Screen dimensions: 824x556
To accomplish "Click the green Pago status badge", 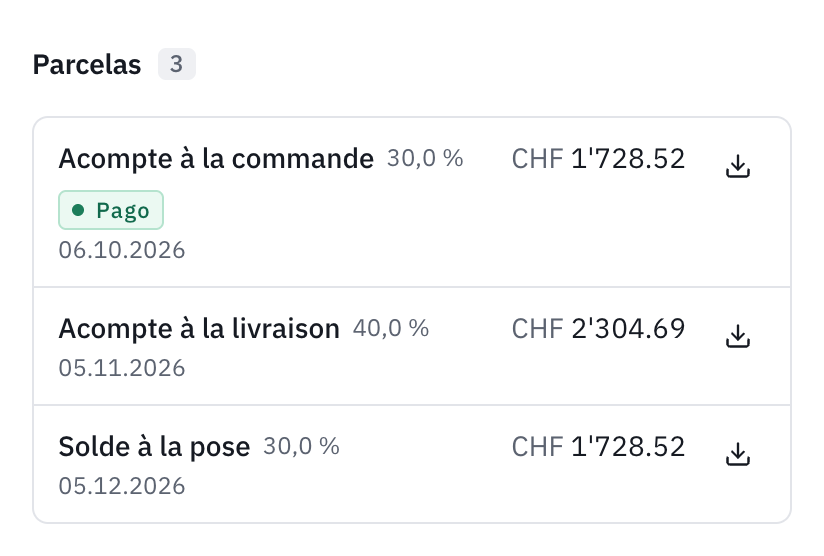I will (x=111, y=210).
